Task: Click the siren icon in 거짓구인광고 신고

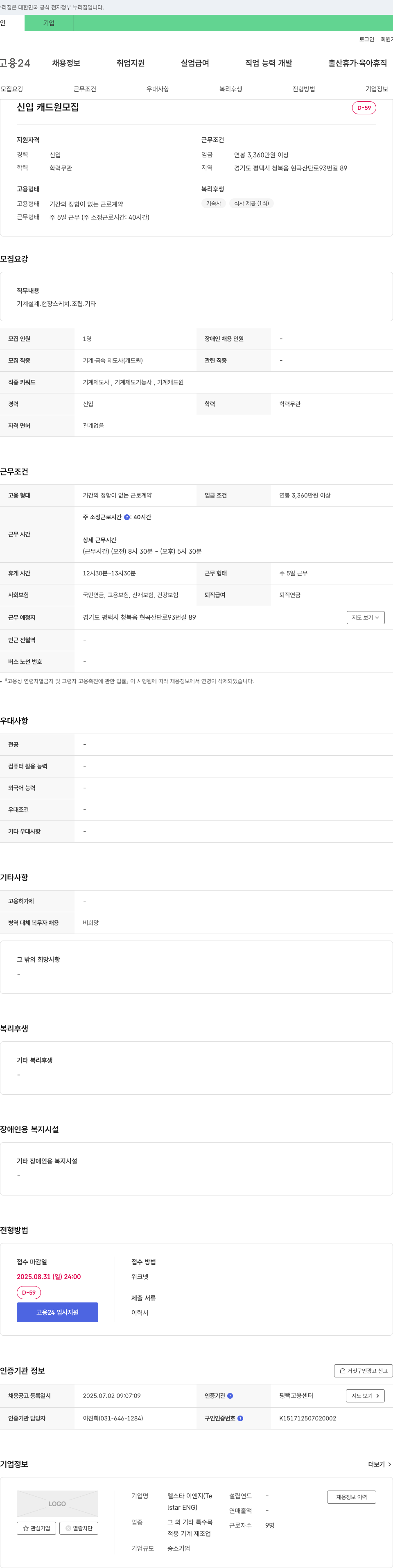Action: point(343,1371)
